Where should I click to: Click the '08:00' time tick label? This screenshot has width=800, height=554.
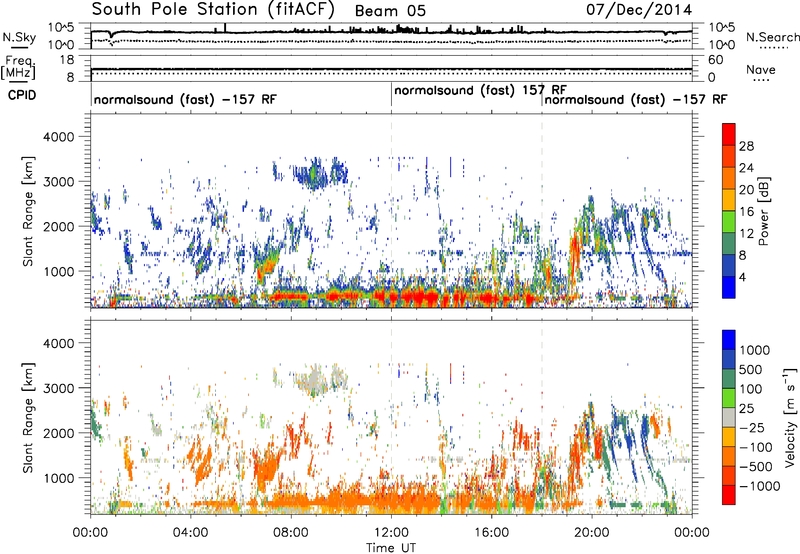click(x=291, y=533)
